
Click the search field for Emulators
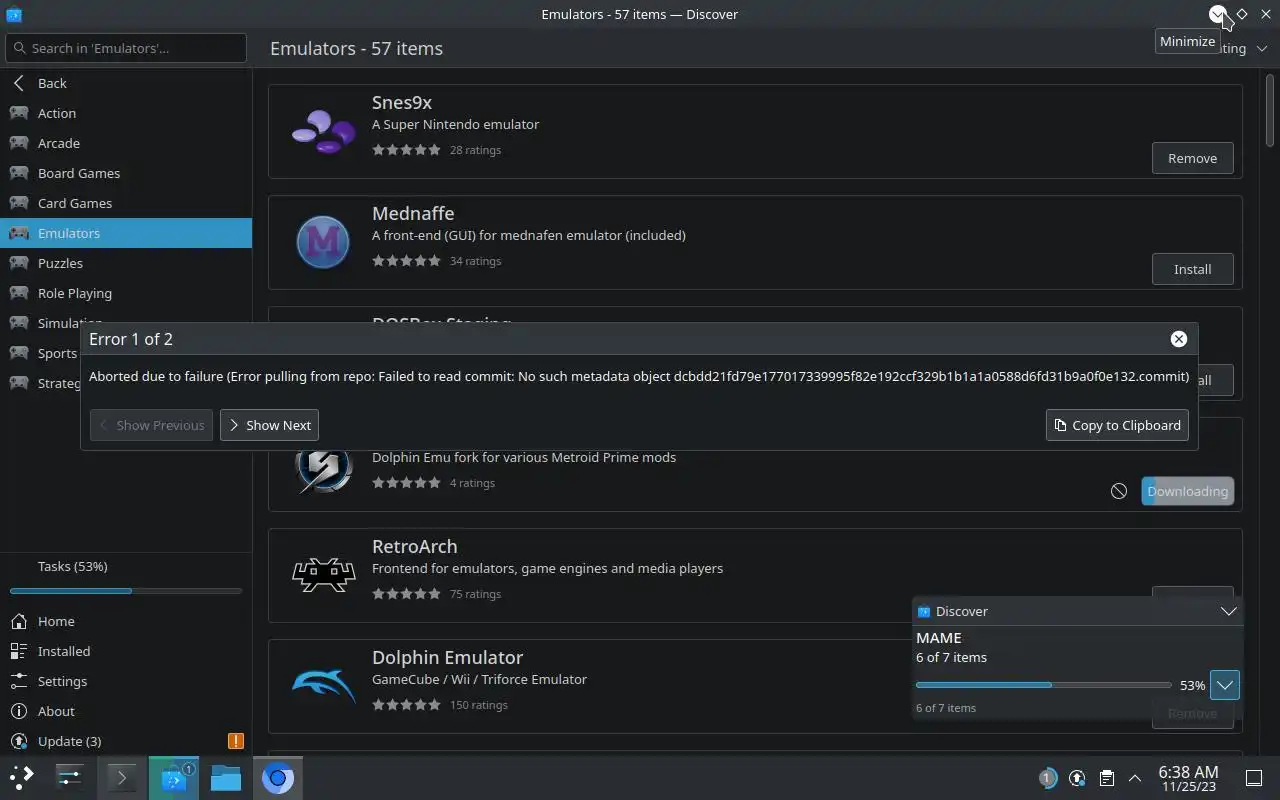(x=126, y=48)
